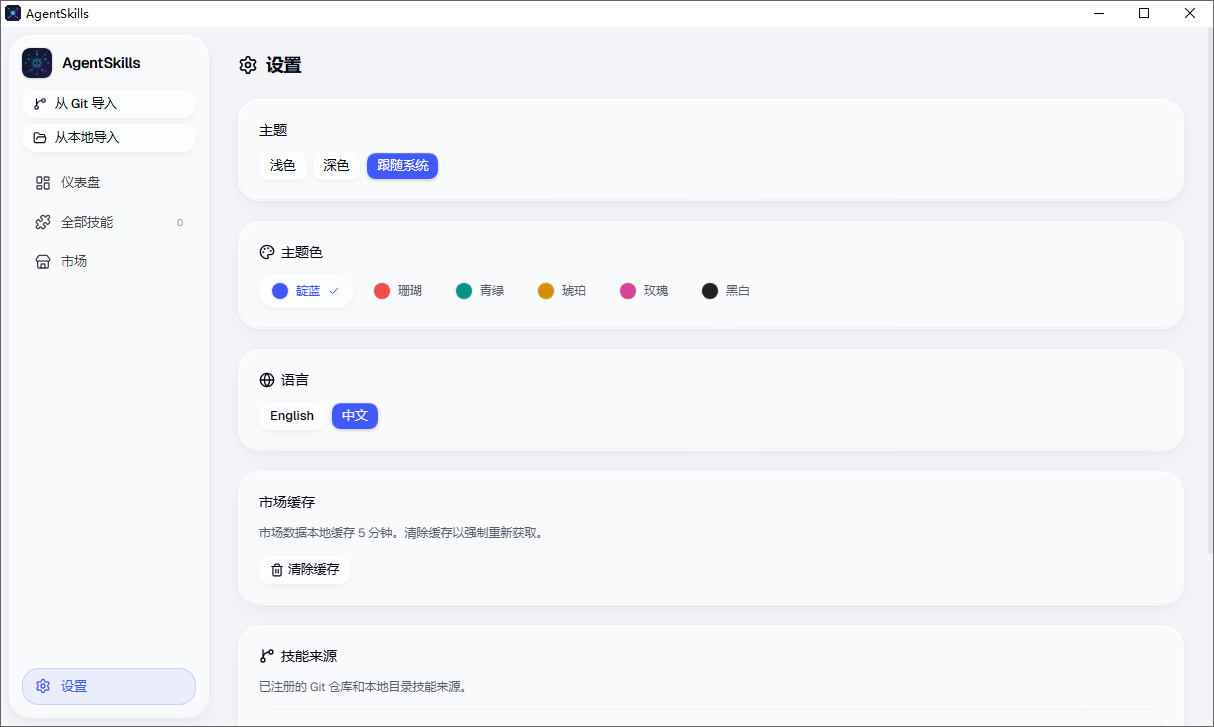This screenshot has height=727, width=1214.
Task: Click the 全部技能 skills icon in sidebar
Action: tap(41, 221)
